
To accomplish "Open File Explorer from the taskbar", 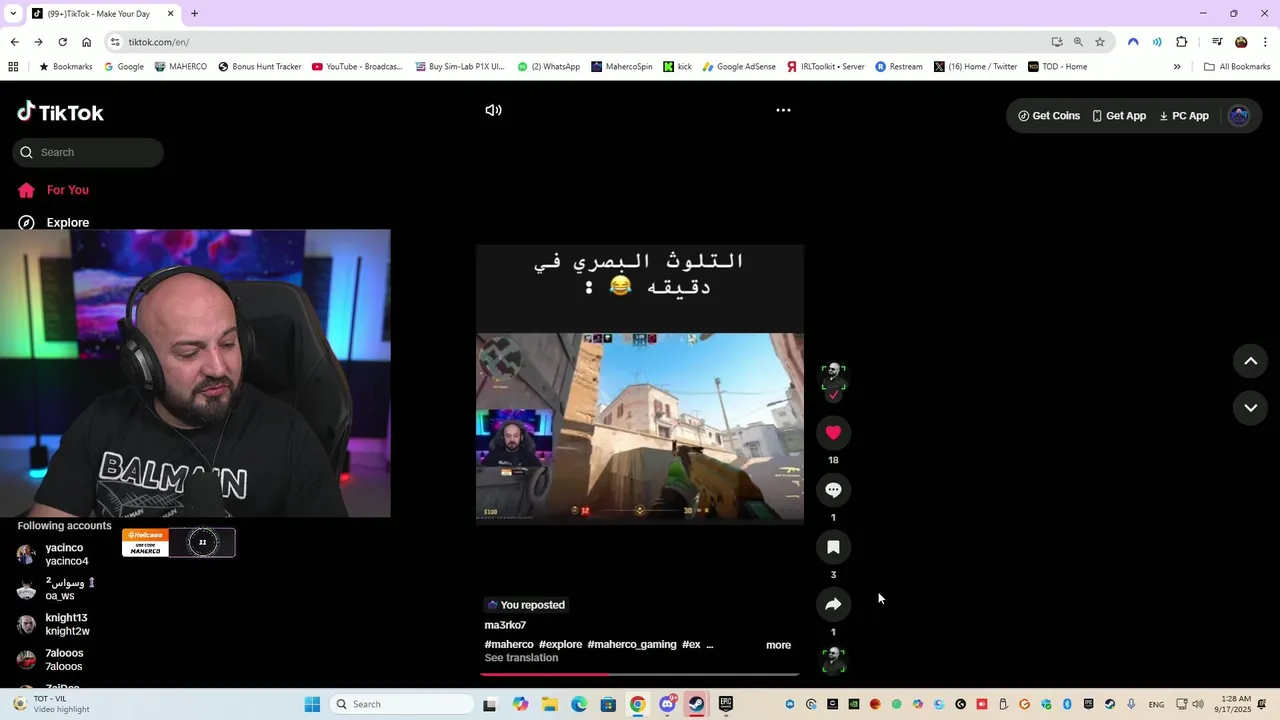I will coord(550,704).
